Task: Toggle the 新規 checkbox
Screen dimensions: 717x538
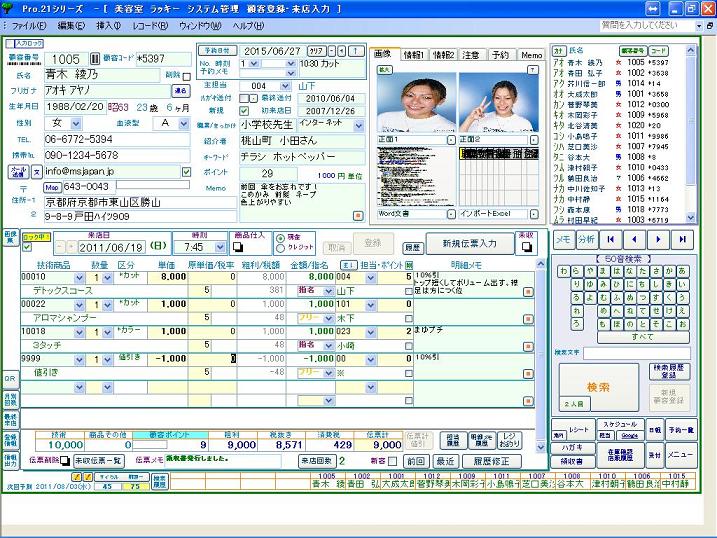Action: [244, 111]
